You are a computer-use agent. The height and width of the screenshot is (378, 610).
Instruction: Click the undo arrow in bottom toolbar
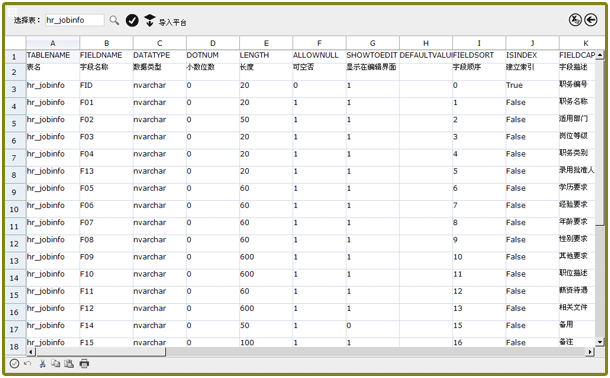click(x=27, y=364)
